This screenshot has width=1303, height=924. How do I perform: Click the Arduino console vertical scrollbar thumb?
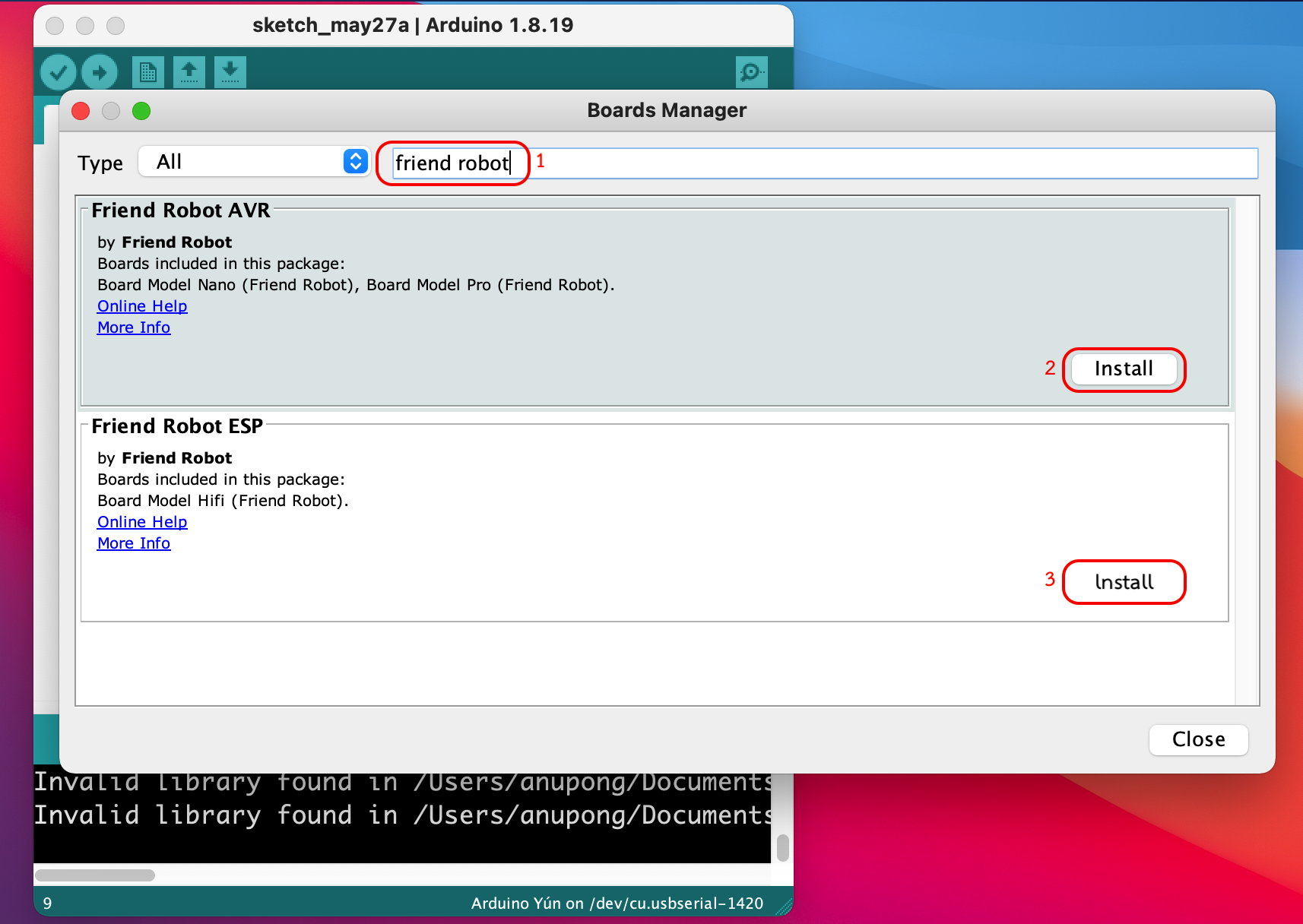pyautogui.click(x=783, y=848)
